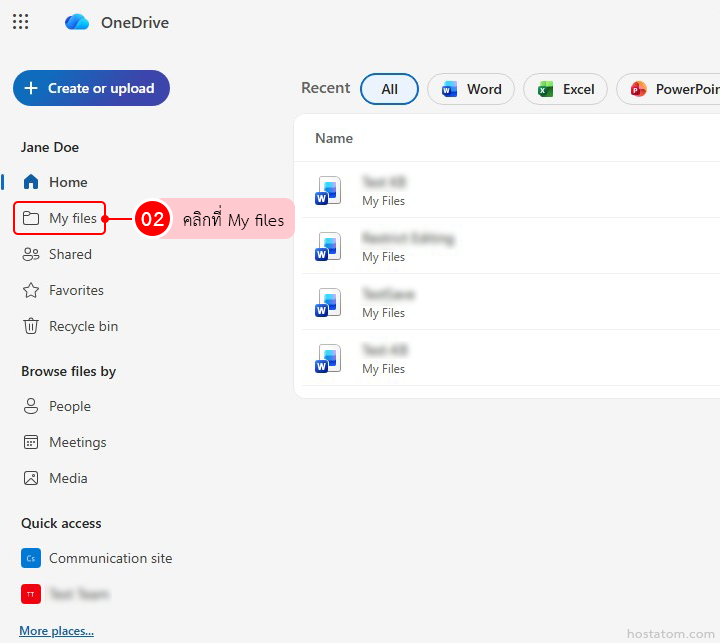Open the More places link
This screenshot has height=643, width=720.
click(56, 631)
